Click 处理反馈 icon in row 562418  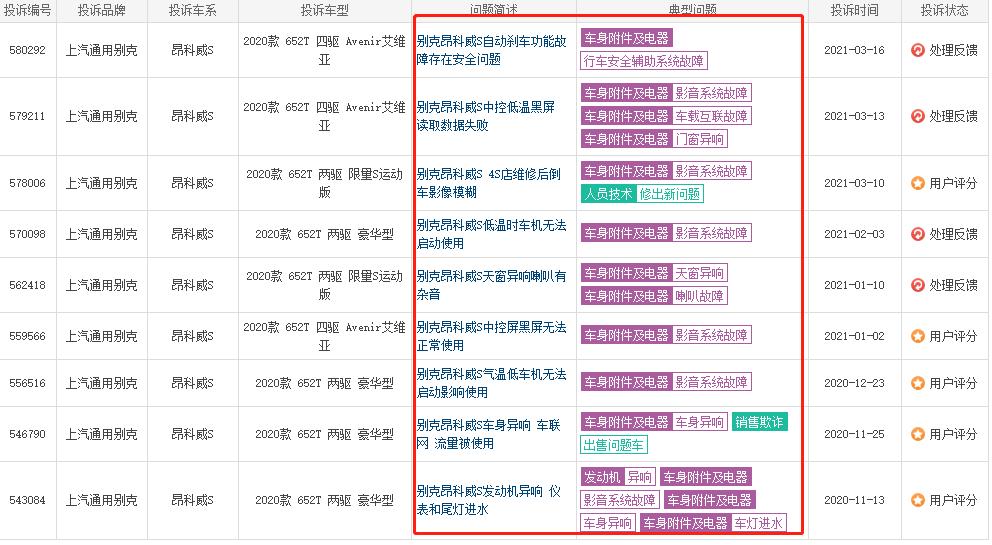pyautogui.click(x=917, y=285)
